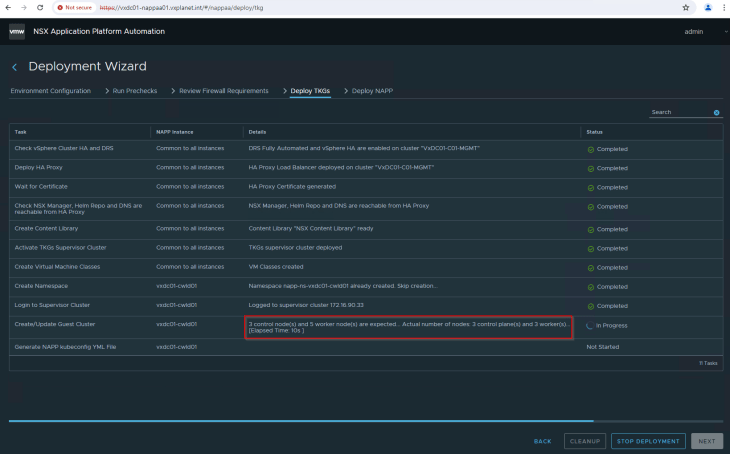This screenshot has width=730, height=454.
Task: Select the Deploy TKGs step
Action: coord(310,91)
